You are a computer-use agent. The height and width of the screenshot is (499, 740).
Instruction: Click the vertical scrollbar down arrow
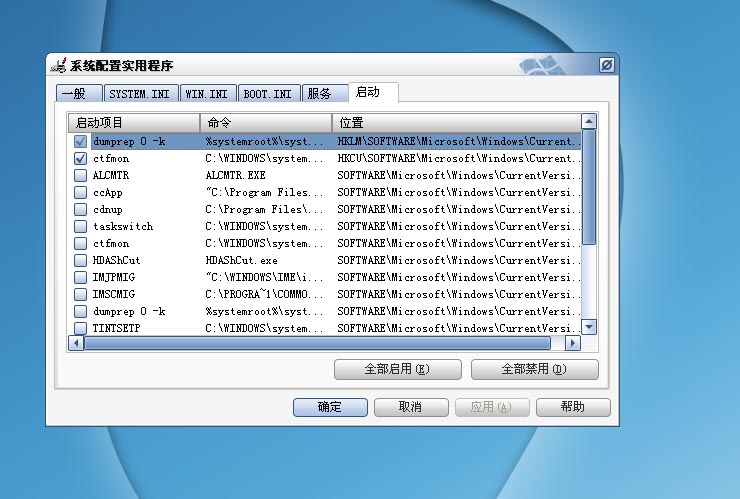(589, 327)
